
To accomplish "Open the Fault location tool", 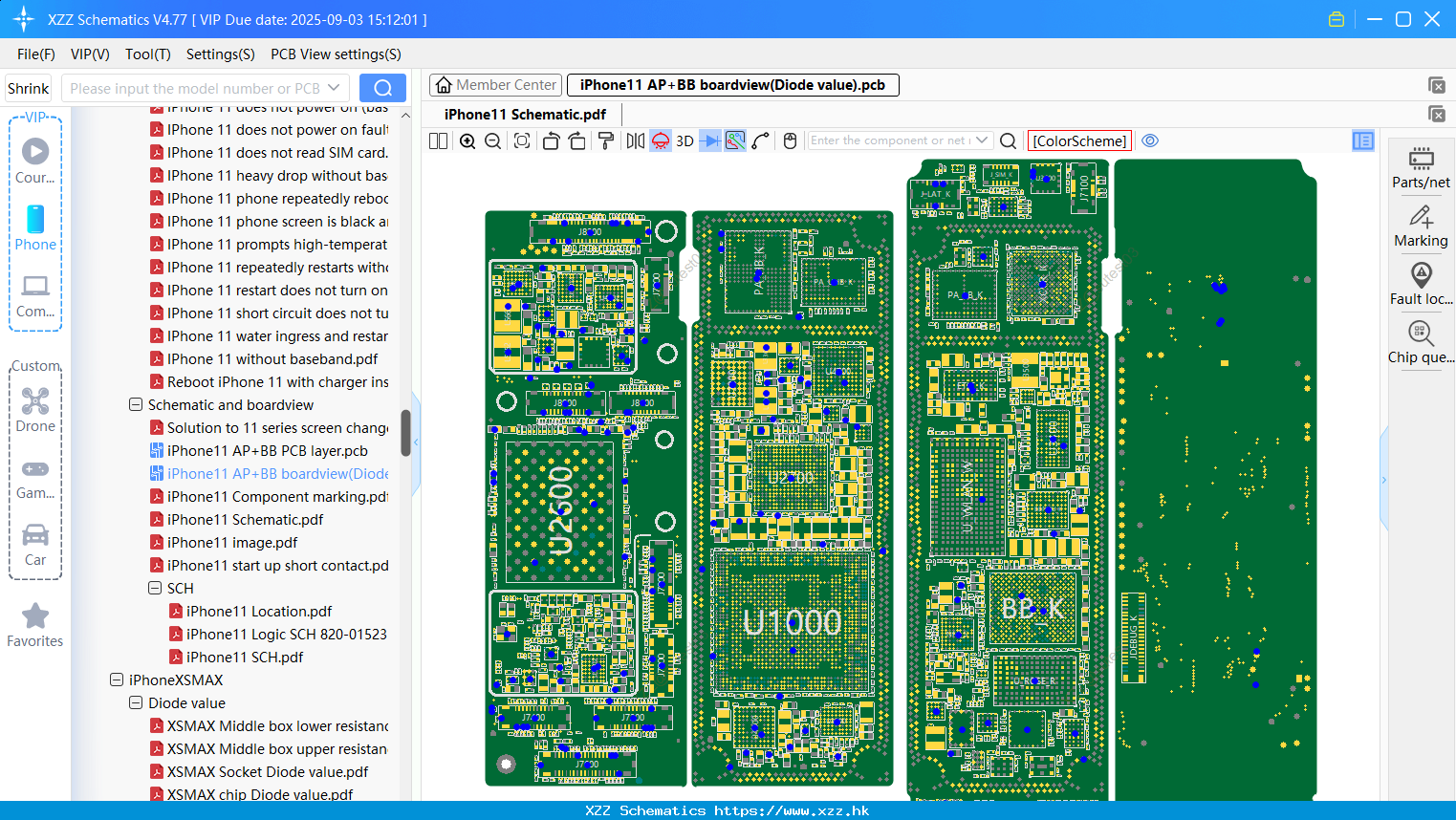I will 1421,284.
